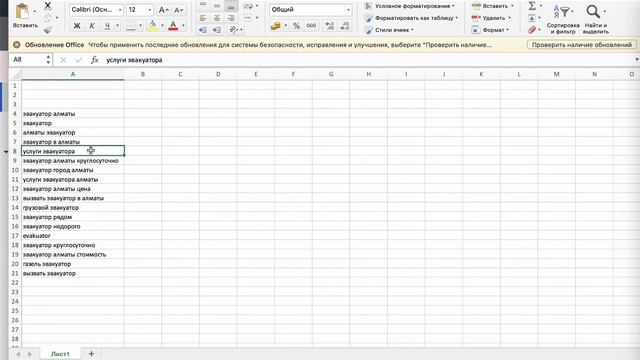The height and width of the screenshot is (360, 640).
Task: Click the Paste (Вставить) clipboard icon
Action: pos(22,11)
